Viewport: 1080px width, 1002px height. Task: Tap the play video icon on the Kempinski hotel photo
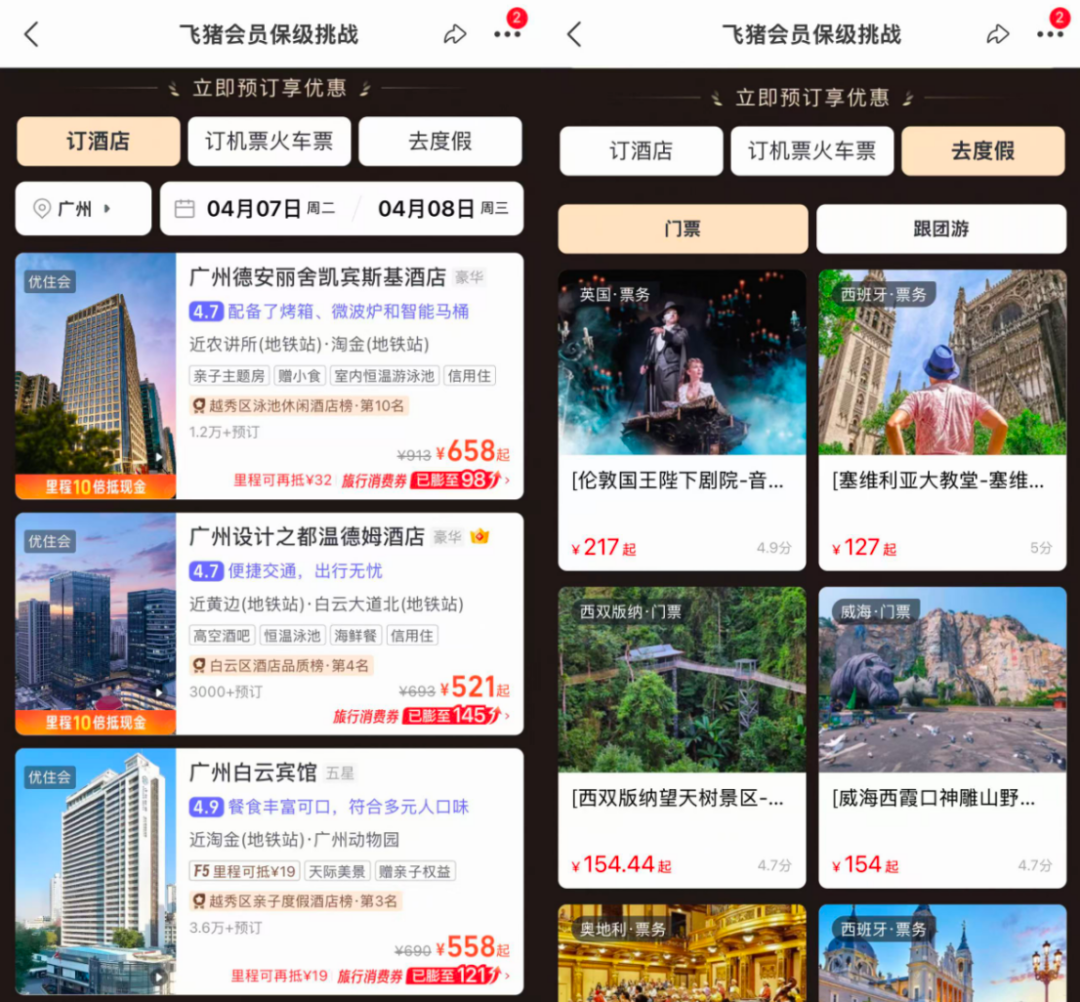tap(159, 456)
